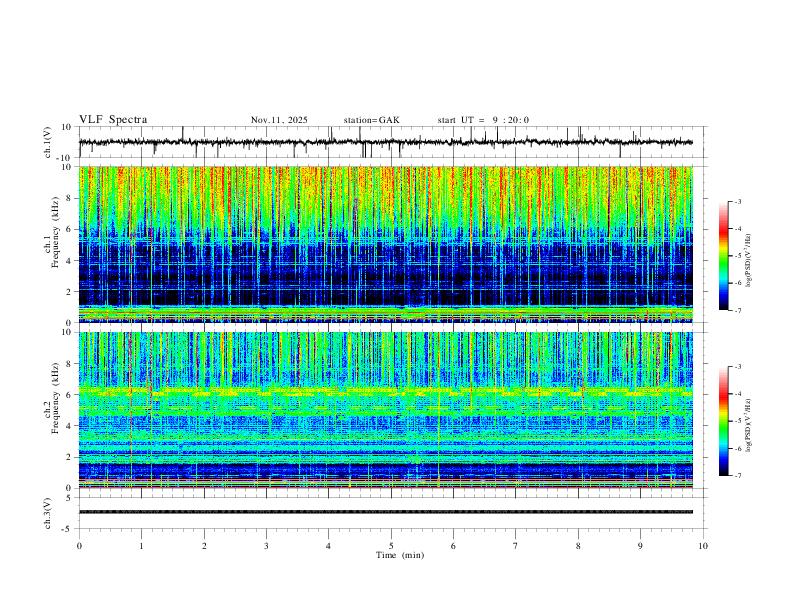Click the "5" tick on ch.3(V) axis
792x612 pixels.
point(70,498)
